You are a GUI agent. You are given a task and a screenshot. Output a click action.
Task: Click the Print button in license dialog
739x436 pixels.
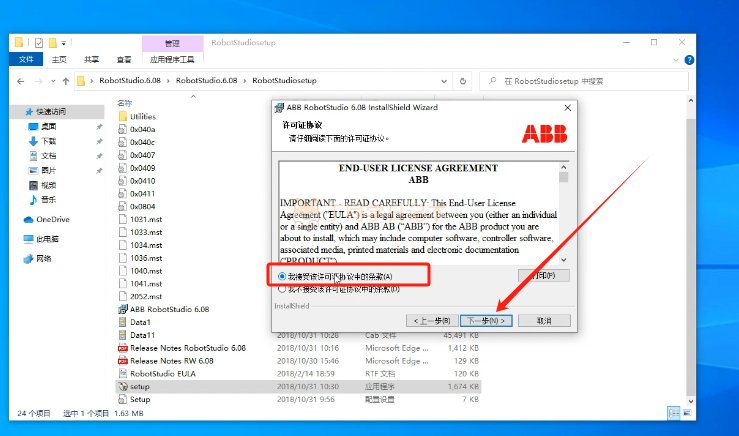(x=543, y=275)
